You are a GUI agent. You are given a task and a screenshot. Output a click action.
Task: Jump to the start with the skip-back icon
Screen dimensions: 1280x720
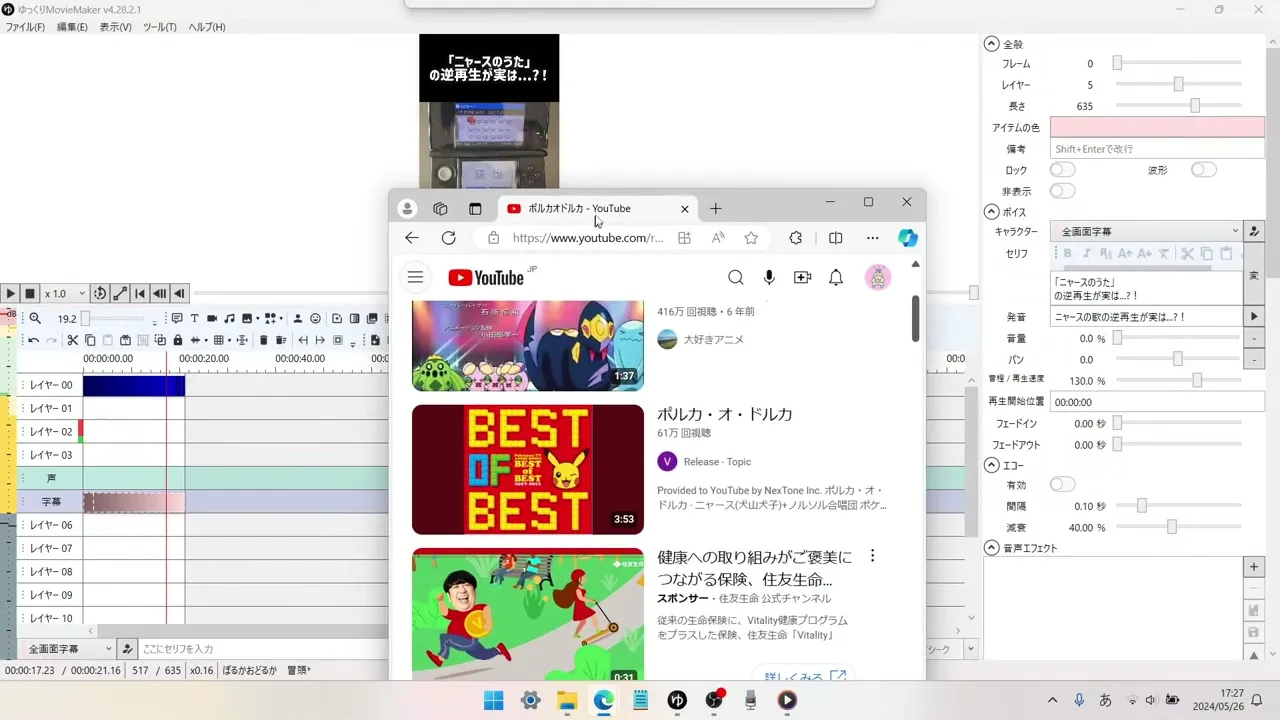tap(140, 294)
